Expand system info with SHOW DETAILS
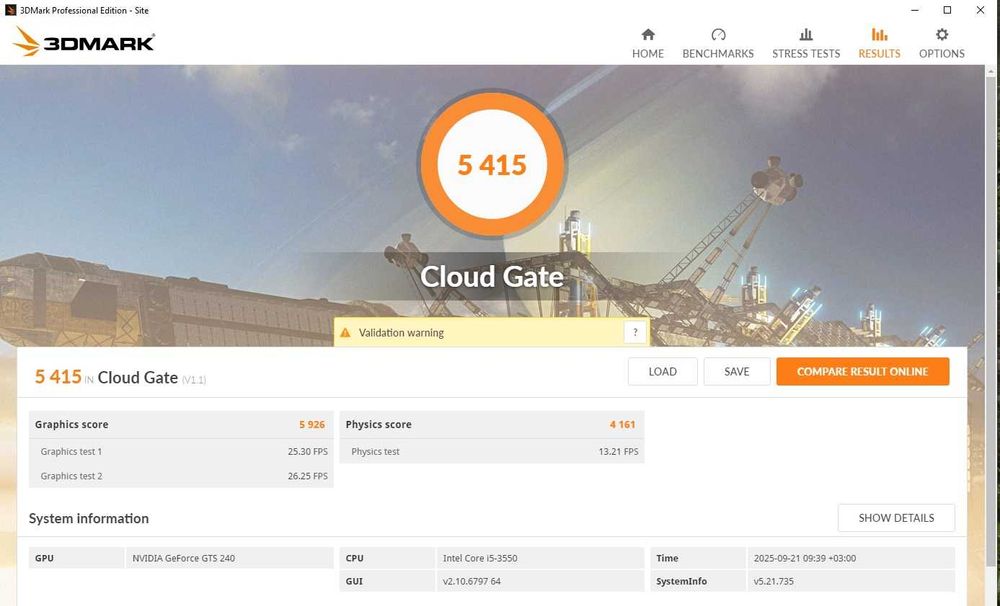This screenshot has height=606, width=1000. pos(896,518)
